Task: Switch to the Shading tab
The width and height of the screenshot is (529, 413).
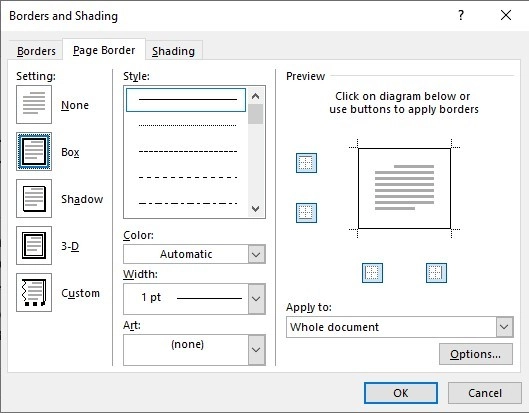Action: 174,51
